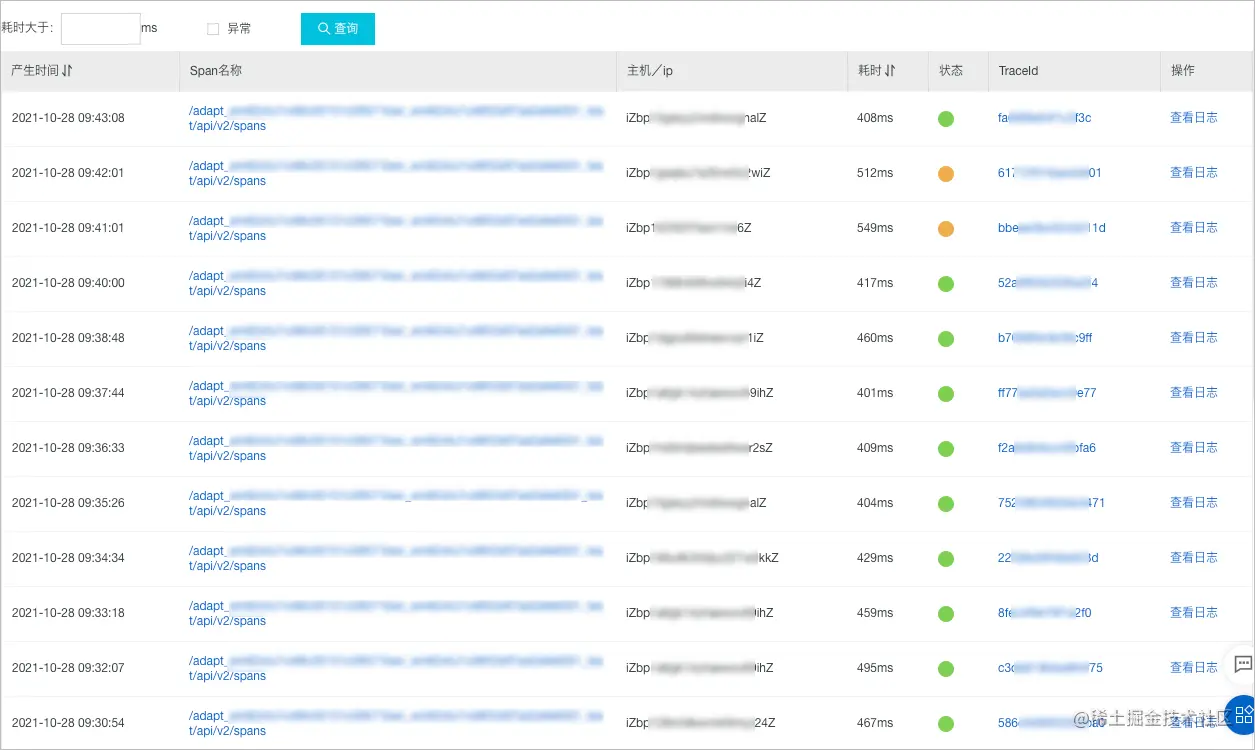This screenshot has width=1255, height=750.
Task: Sort by 产生时间 column arrows
Action: click(x=67, y=71)
